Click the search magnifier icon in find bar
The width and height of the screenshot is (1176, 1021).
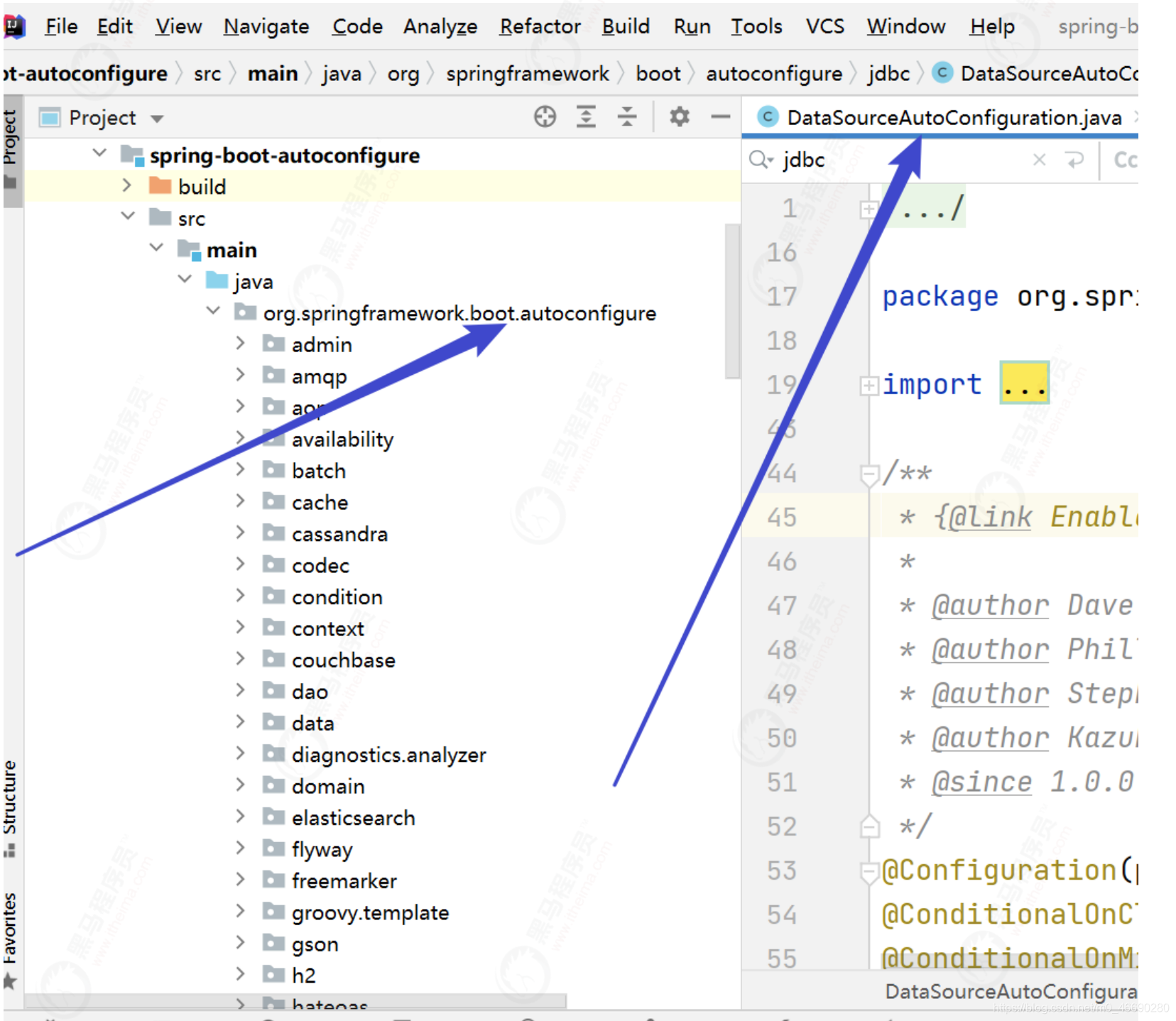pyautogui.click(x=761, y=160)
